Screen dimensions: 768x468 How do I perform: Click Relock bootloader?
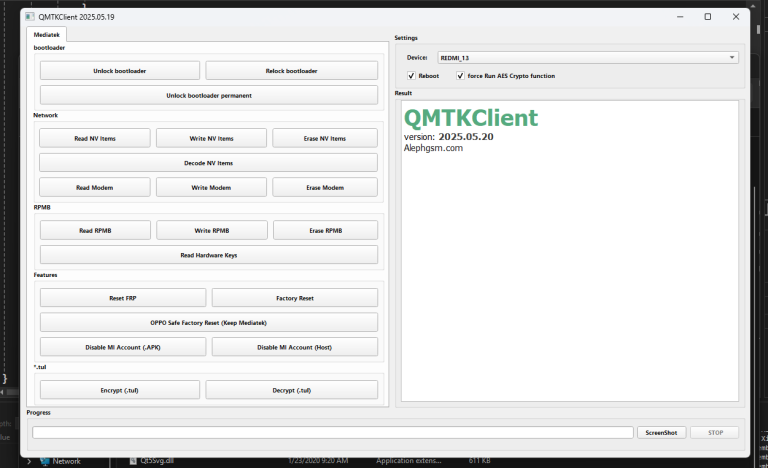(291, 71)
